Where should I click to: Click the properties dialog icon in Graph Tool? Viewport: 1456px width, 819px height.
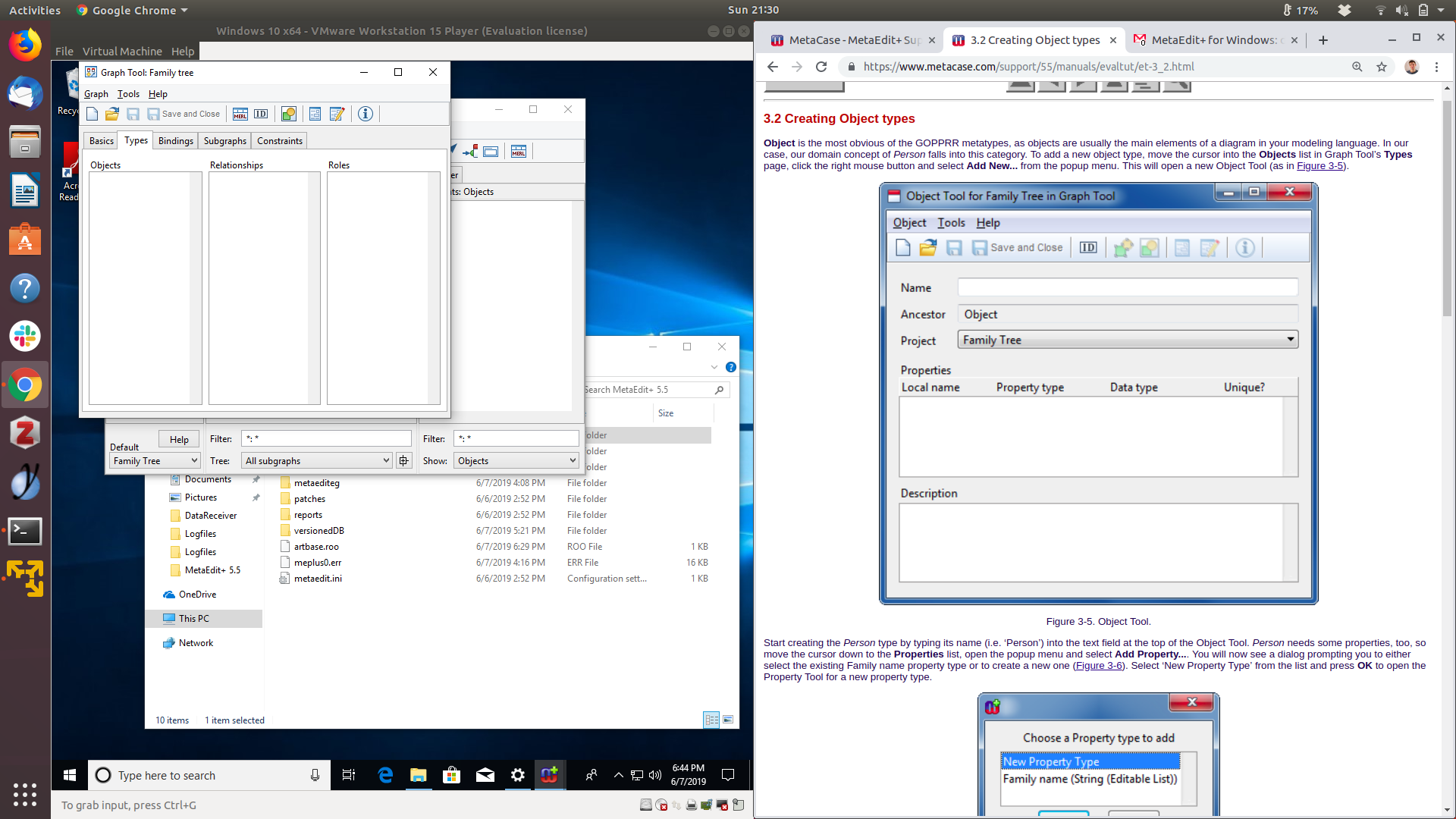(315, 114)
